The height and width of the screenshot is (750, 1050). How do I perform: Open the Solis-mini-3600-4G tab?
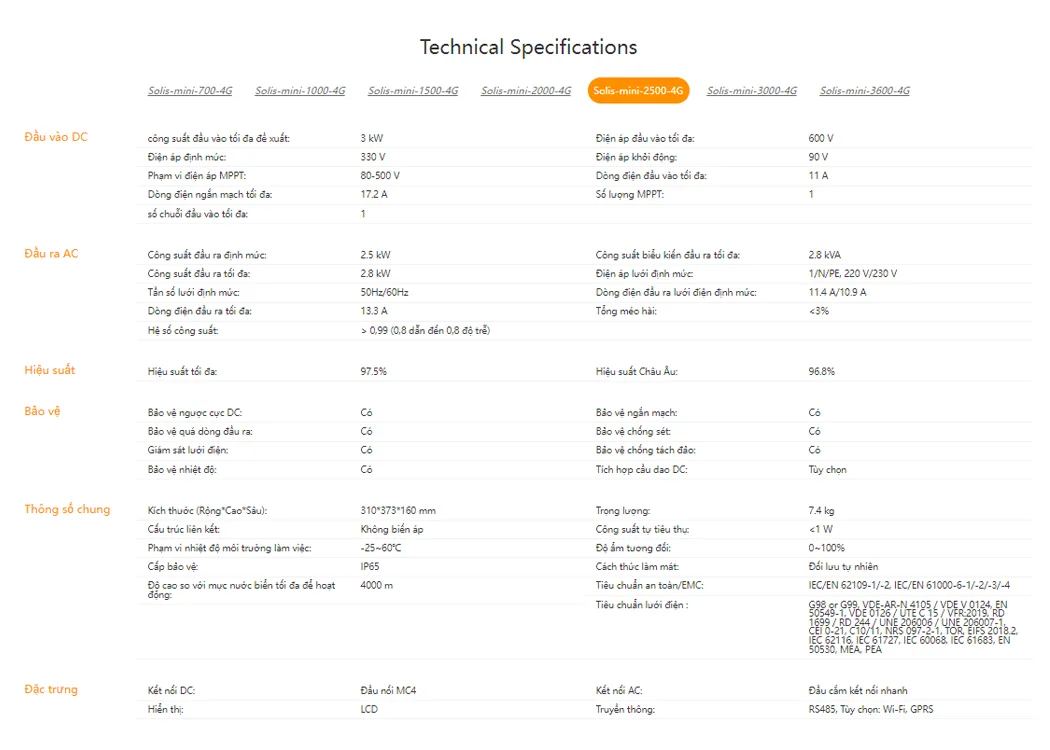865,91
